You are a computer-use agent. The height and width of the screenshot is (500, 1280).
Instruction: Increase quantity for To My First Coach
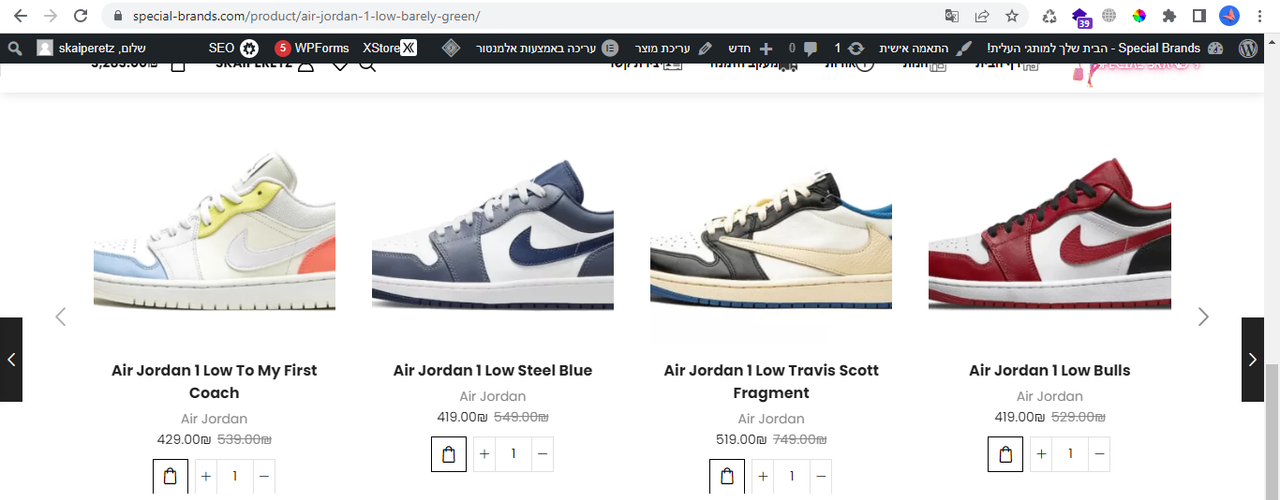pyautogui.click(x=206, y=476)
